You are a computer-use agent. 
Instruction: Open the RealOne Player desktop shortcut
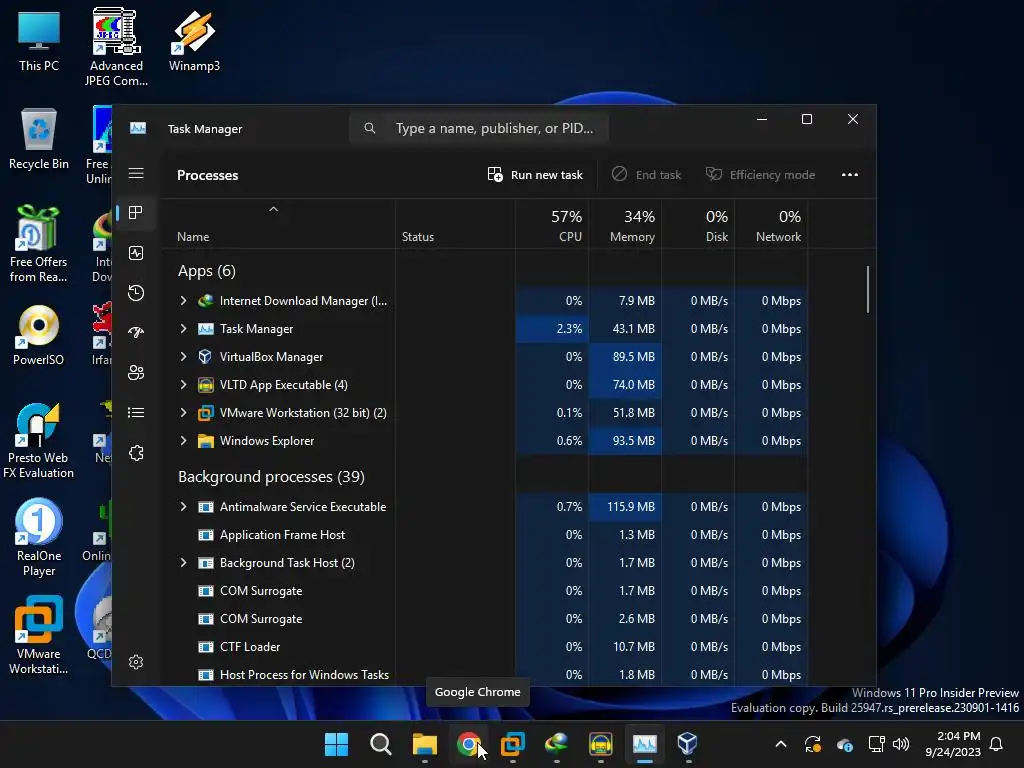tap(39, 538)
